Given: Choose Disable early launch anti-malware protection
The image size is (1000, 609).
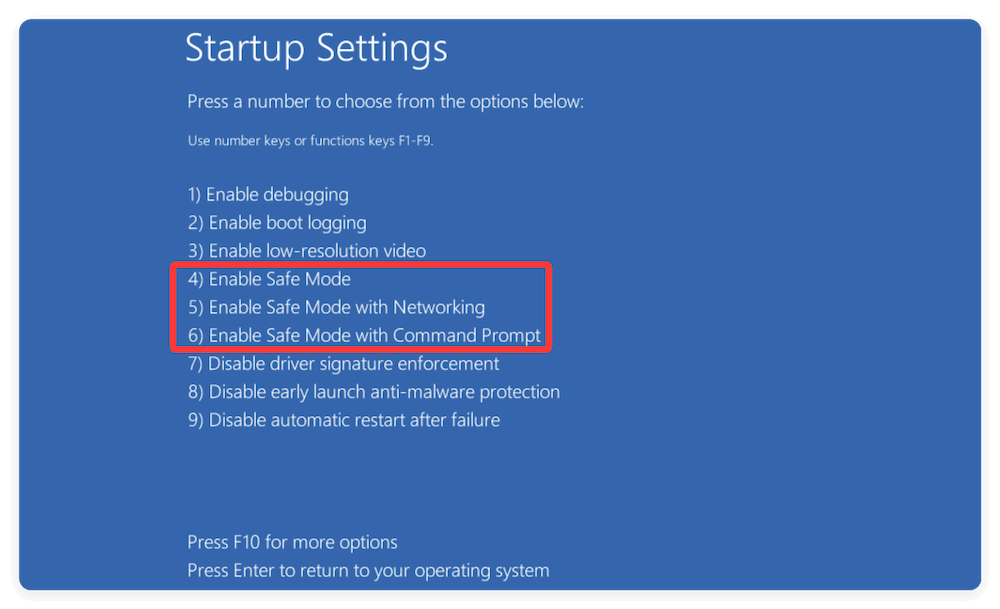Looking at the screenshot, I should point(374,392).
